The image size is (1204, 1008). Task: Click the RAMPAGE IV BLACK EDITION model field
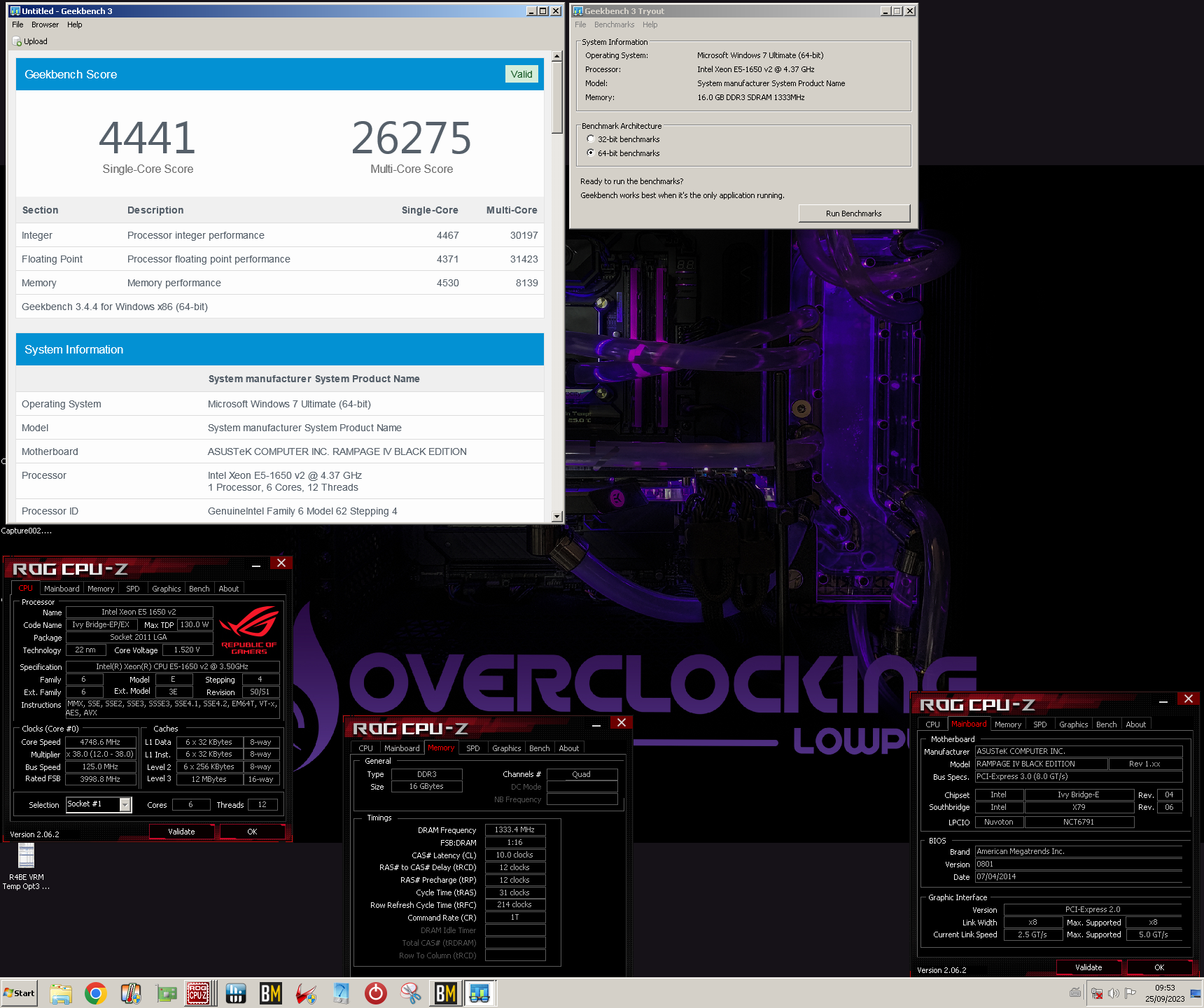point(1041,764)
